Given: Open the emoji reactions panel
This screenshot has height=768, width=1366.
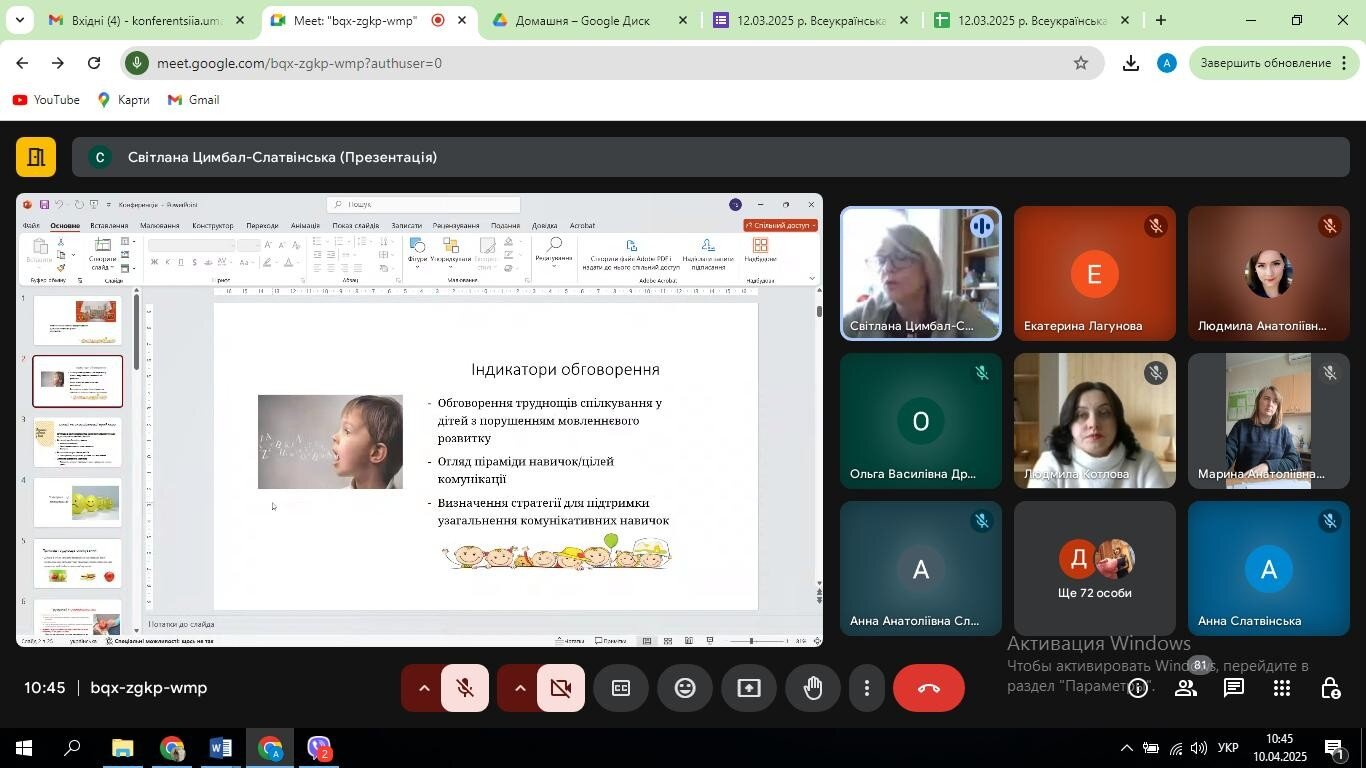Looking at the screenshot, I should click(685, 688).
